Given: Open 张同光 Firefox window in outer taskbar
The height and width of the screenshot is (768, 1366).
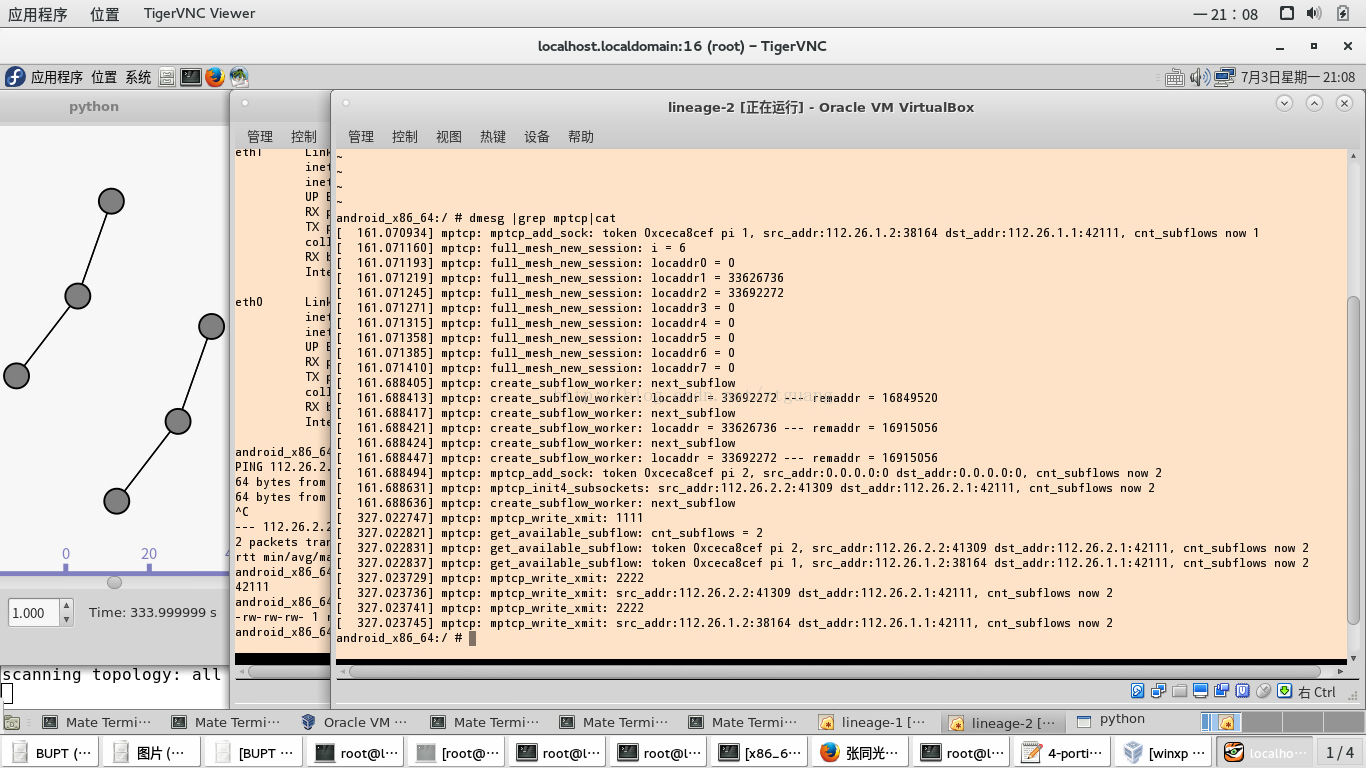Looking at the screenshot, I should click(x=858, y=752).
